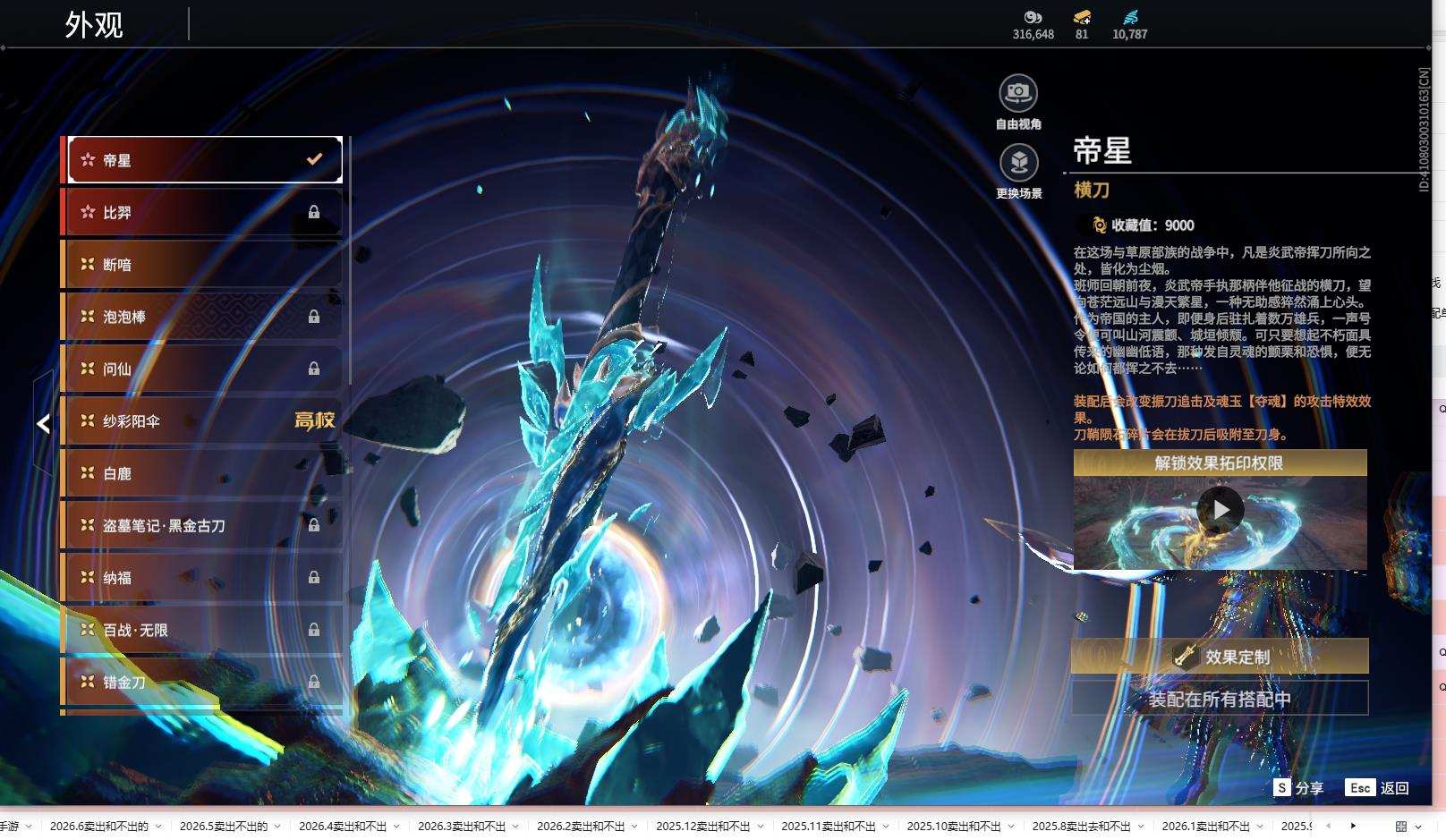Click the 横刀 weapon type label
This screenshot has width=1446, height=840.
[x=1092, y=190]
